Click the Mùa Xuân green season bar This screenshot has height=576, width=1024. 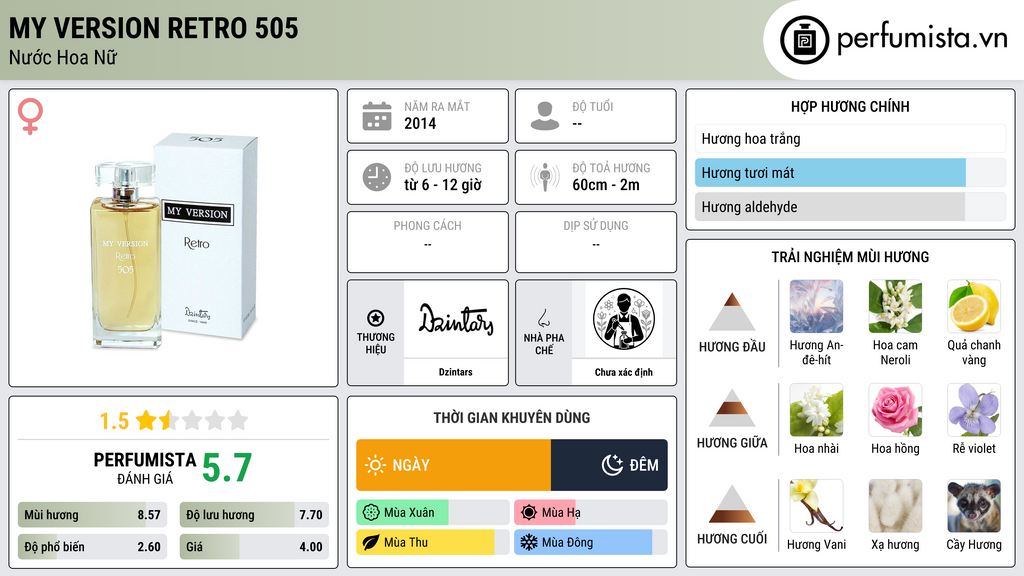point(432,513)
